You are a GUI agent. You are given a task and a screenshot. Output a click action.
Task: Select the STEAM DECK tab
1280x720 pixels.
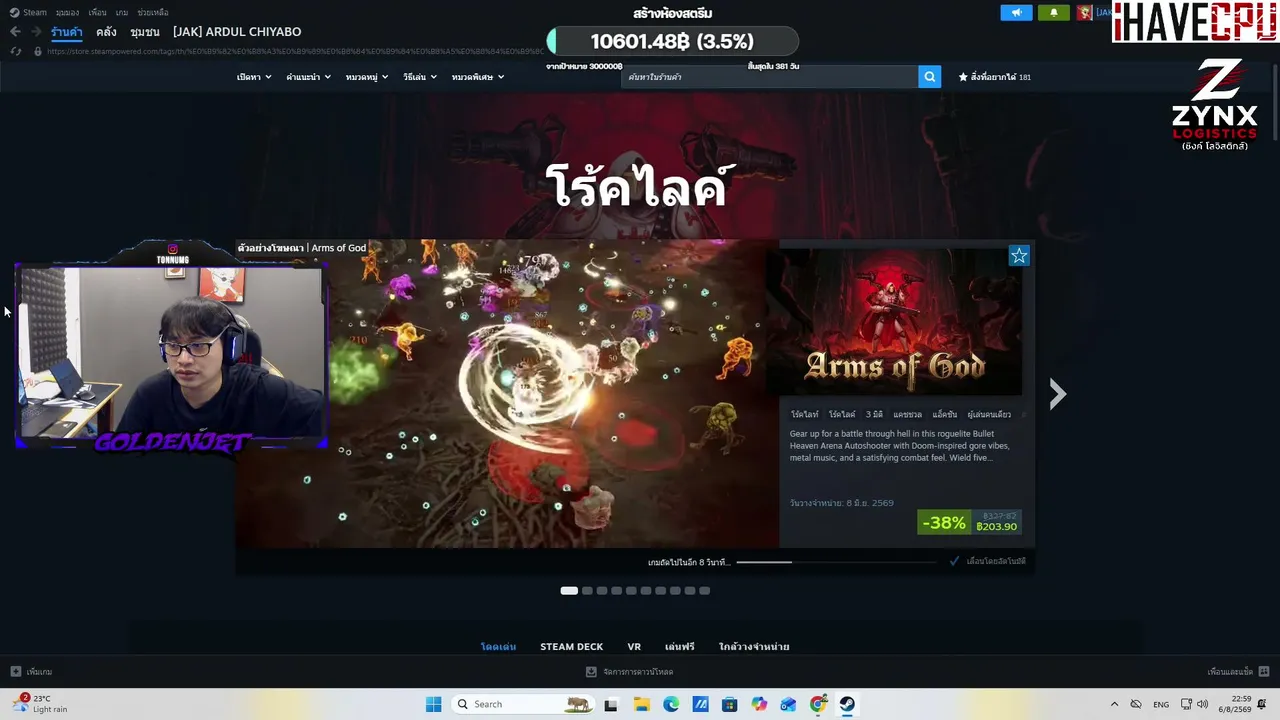coord(572,647)
